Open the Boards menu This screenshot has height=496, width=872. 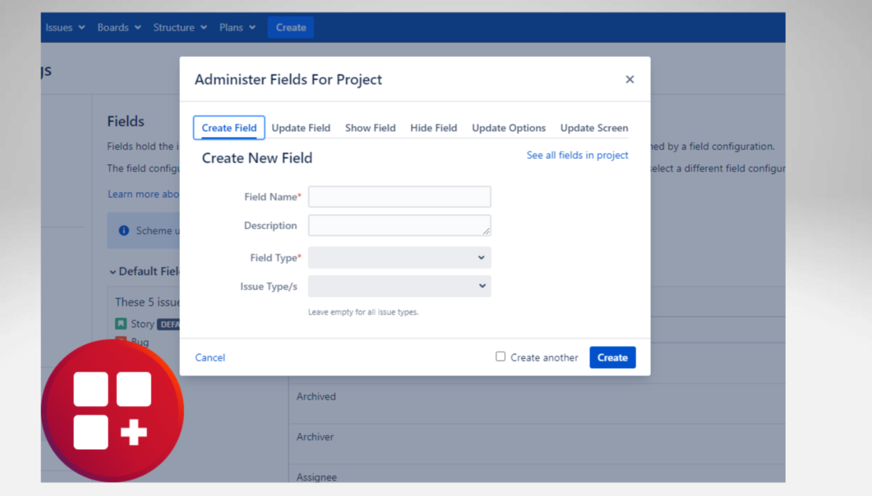tap(119, 27)
